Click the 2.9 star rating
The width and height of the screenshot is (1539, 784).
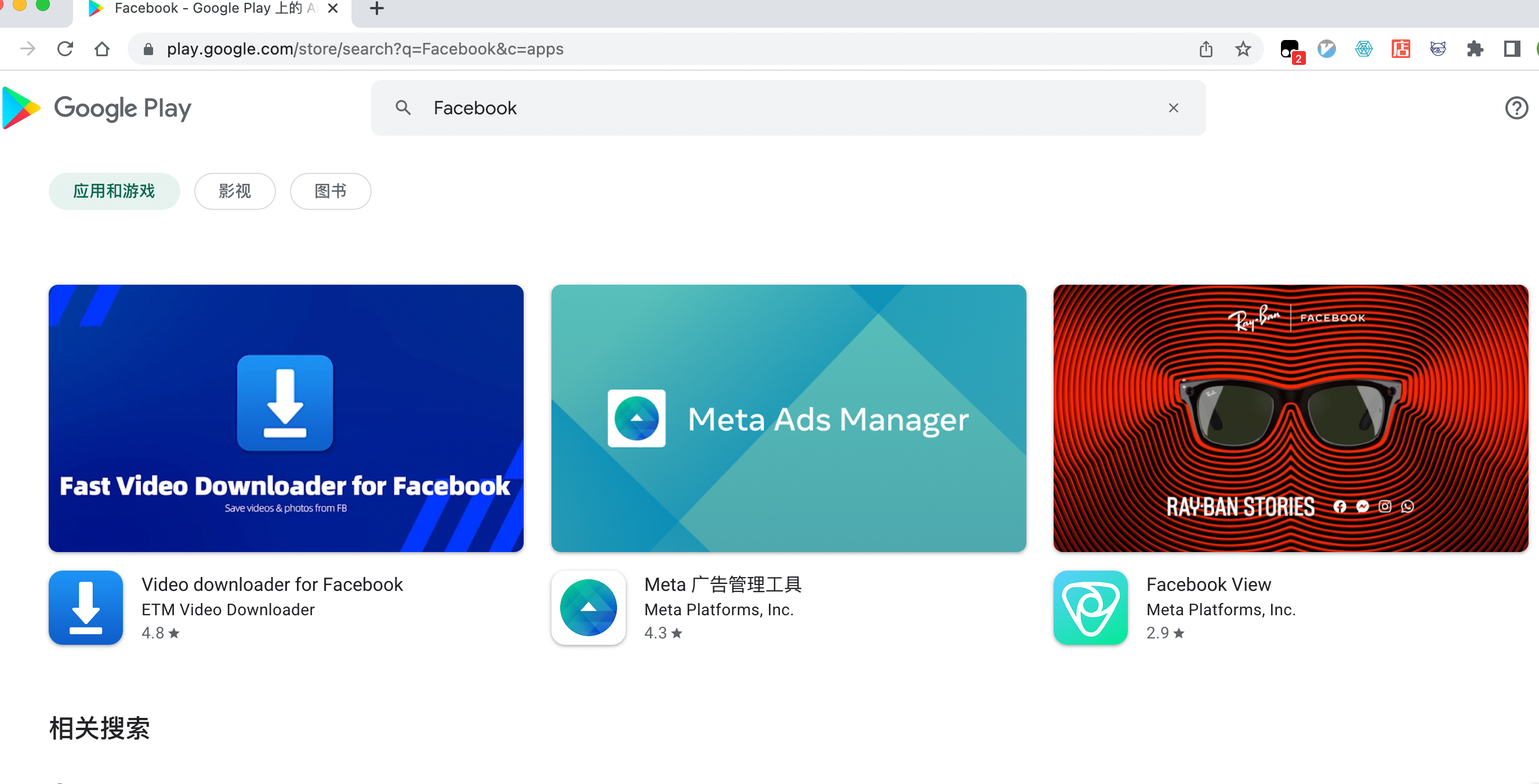pos(1165,633)
